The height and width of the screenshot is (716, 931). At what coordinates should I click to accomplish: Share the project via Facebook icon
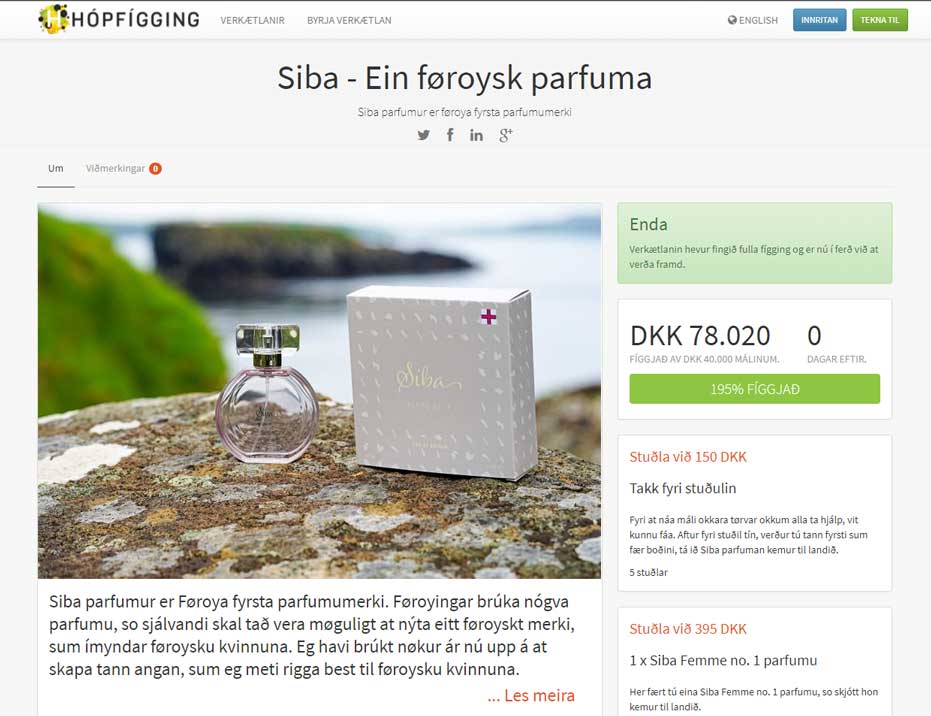tap(450, 135)
